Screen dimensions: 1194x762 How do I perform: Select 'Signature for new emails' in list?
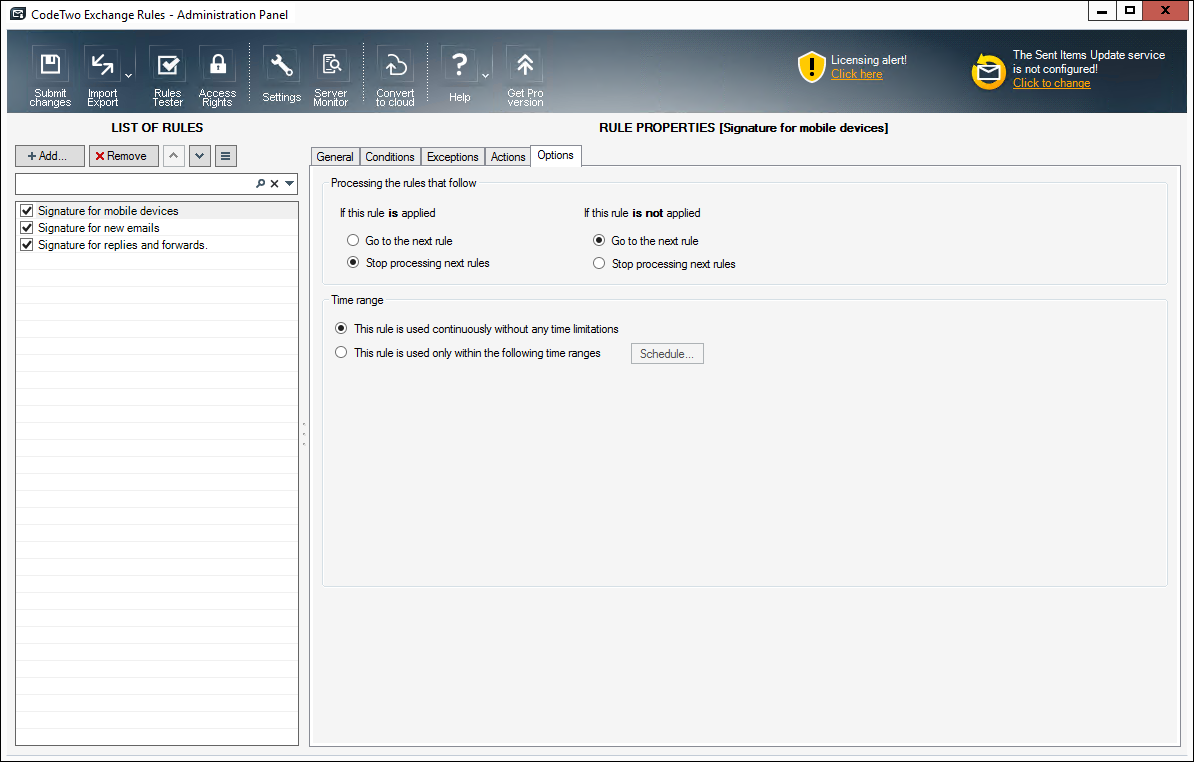click(157, 228)
